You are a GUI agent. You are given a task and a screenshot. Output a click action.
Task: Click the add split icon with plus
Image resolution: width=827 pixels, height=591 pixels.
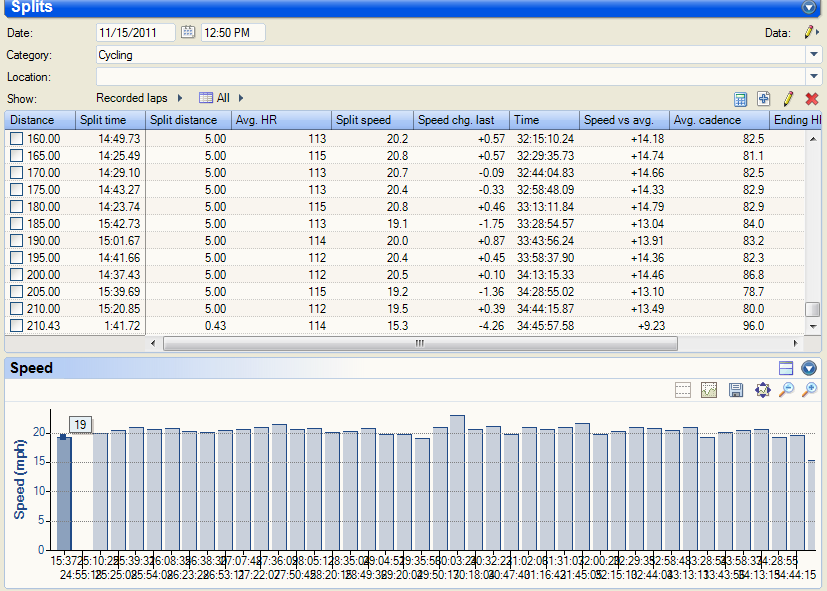tap(763, 99)
